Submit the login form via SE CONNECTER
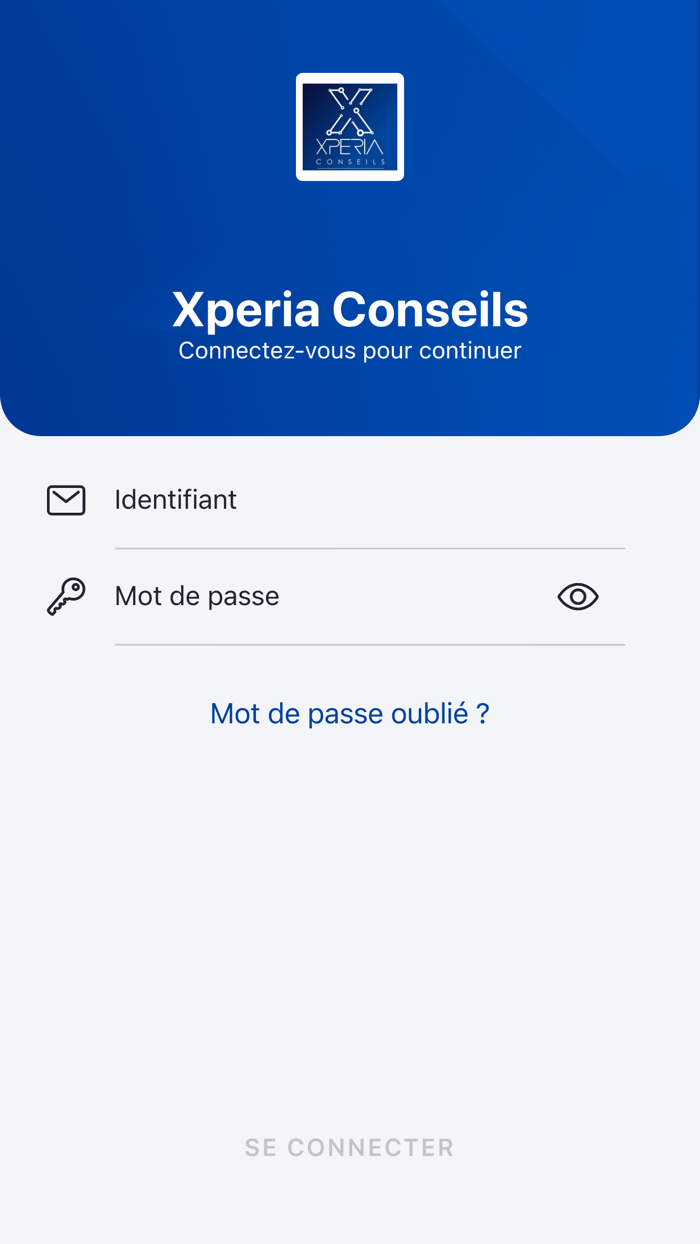The image size is (700, 1244). click(x=349, y=1147)
